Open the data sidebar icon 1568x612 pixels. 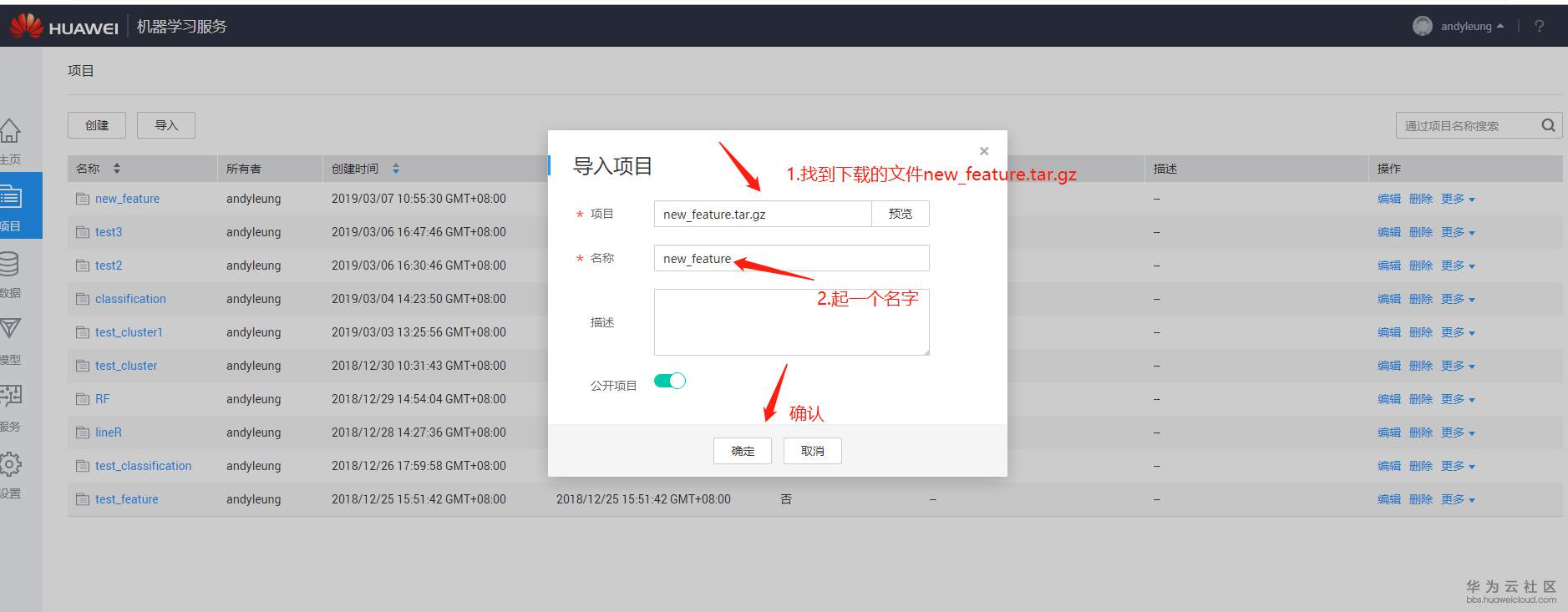tap(9, 264)
